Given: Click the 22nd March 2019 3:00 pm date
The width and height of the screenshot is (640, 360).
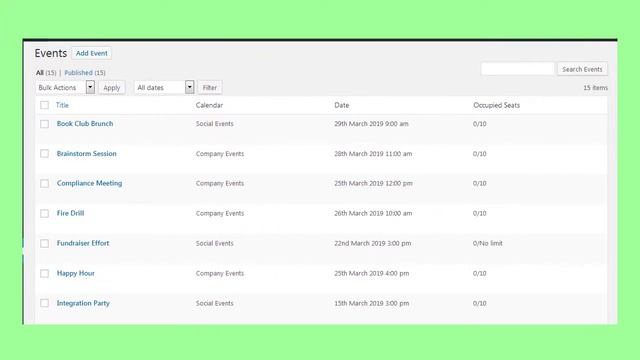Looking at the screenshot, I should (373, 243).
